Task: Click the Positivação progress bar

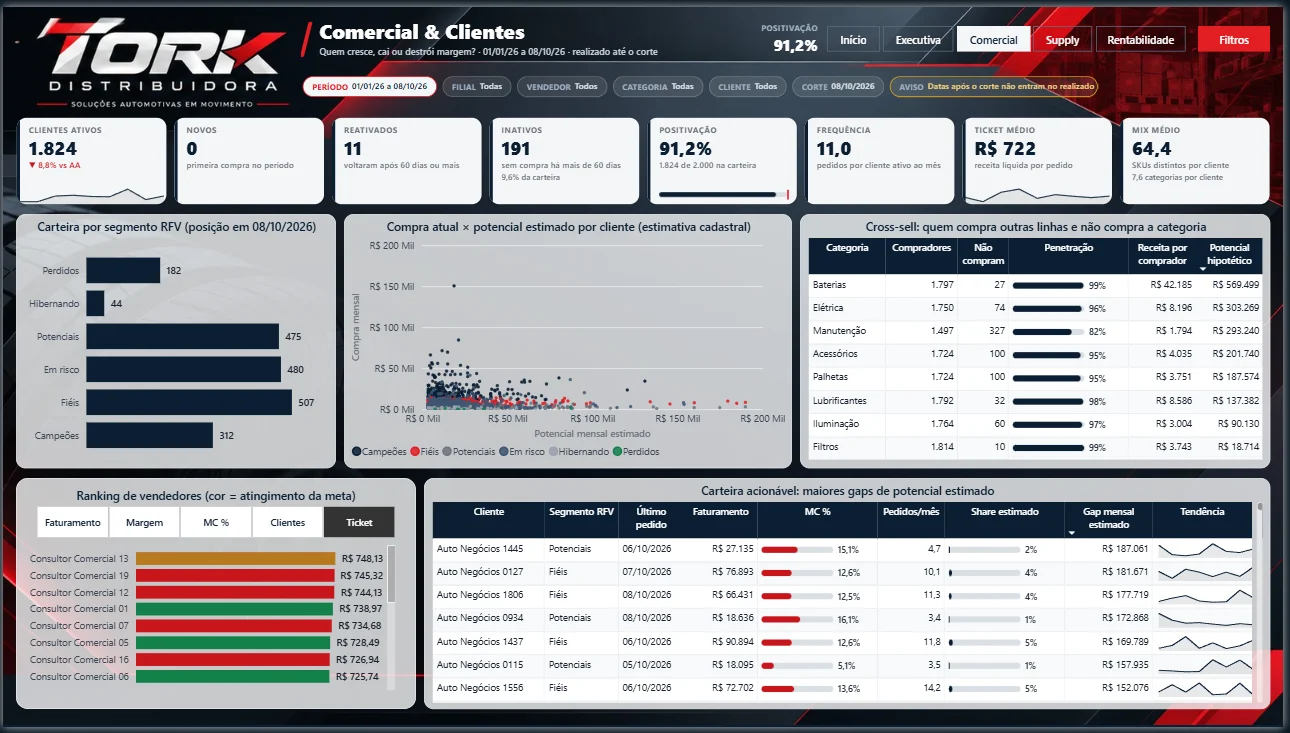Action: (724, 194)
